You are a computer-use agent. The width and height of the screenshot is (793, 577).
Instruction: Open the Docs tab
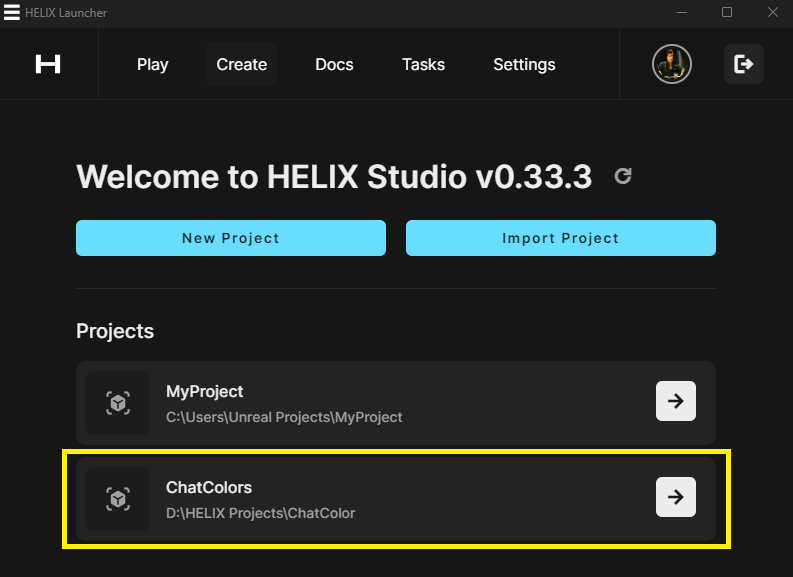pos(334,64)
